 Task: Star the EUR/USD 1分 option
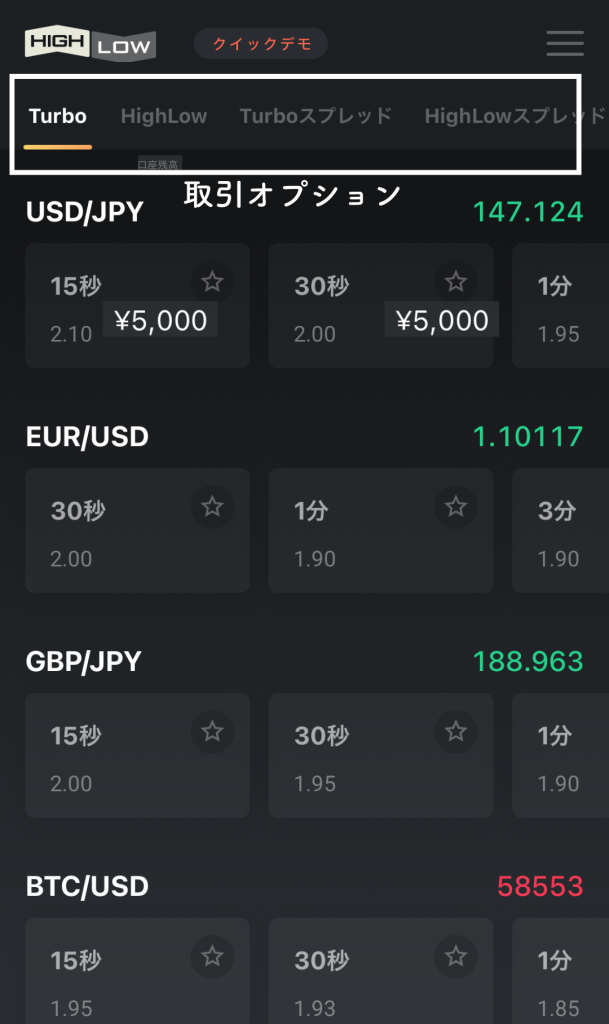pyautogui.click(x=456, y=507)
